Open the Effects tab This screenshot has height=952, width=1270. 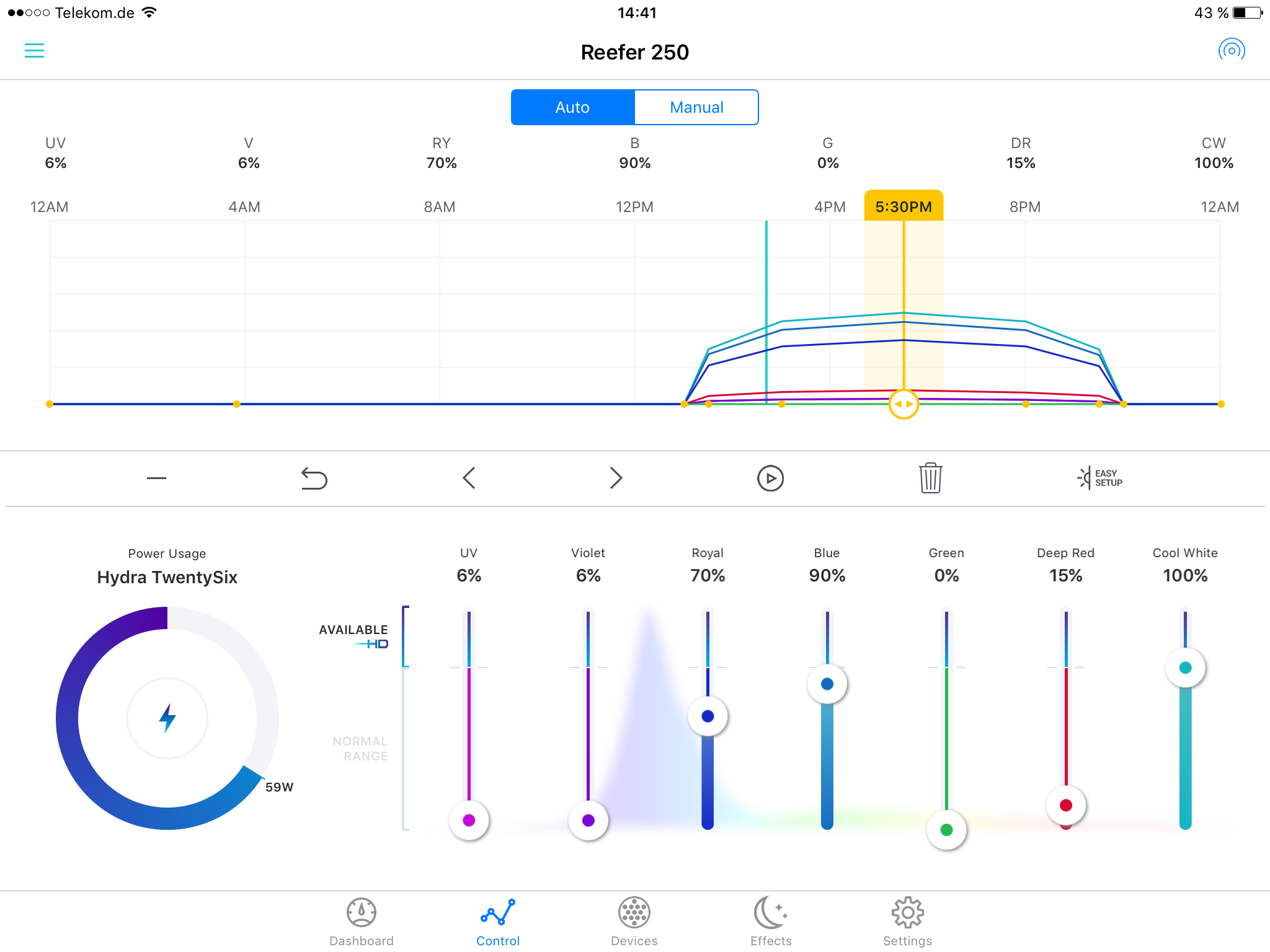tap(771, 922)
